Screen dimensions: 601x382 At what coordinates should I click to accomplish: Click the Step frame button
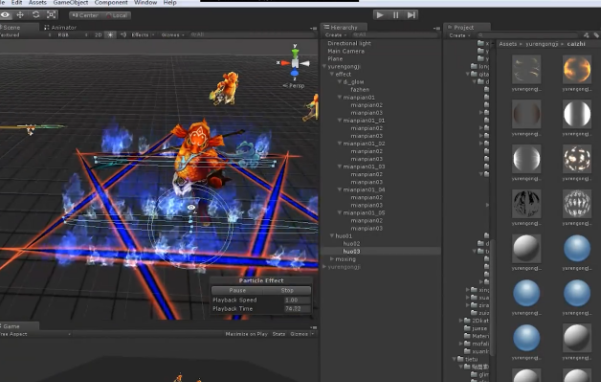pyautogui.click(x=411, y=15)
